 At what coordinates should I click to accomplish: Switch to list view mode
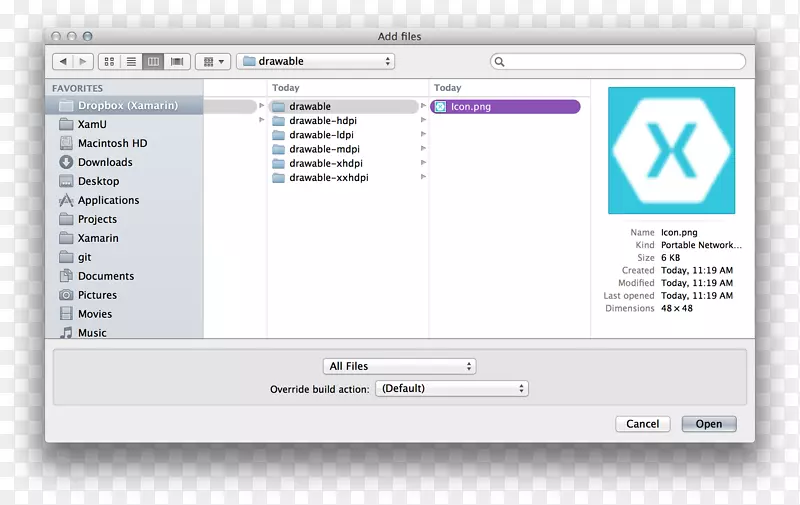point(131,62)
